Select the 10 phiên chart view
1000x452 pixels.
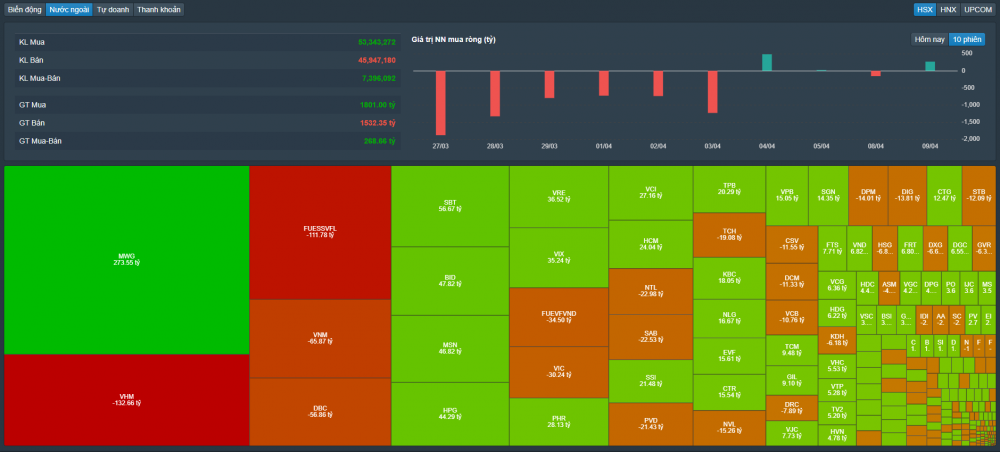pyautogui.click(x=967, y=40)
